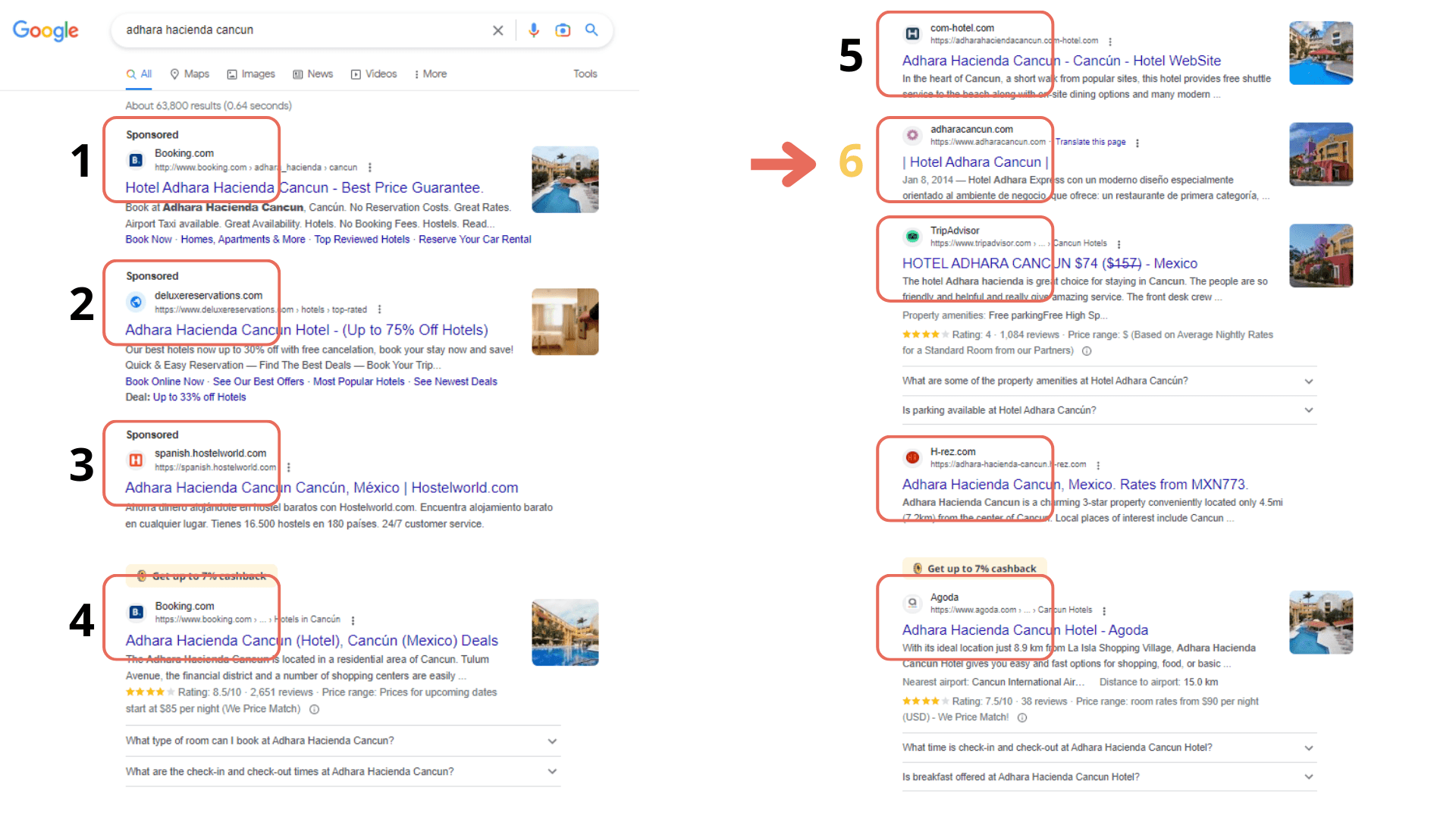Open 'Hotel Adhara Hacienda Cancun - Best Price Guarantee' ad
The image size is (1456, 819).
[x=304, y=188]
